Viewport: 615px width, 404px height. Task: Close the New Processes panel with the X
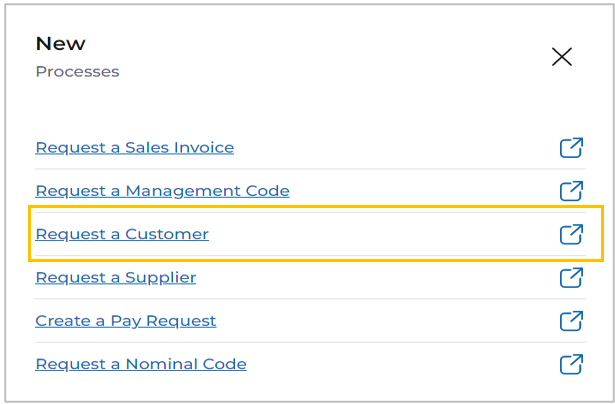tap(562, 57)
